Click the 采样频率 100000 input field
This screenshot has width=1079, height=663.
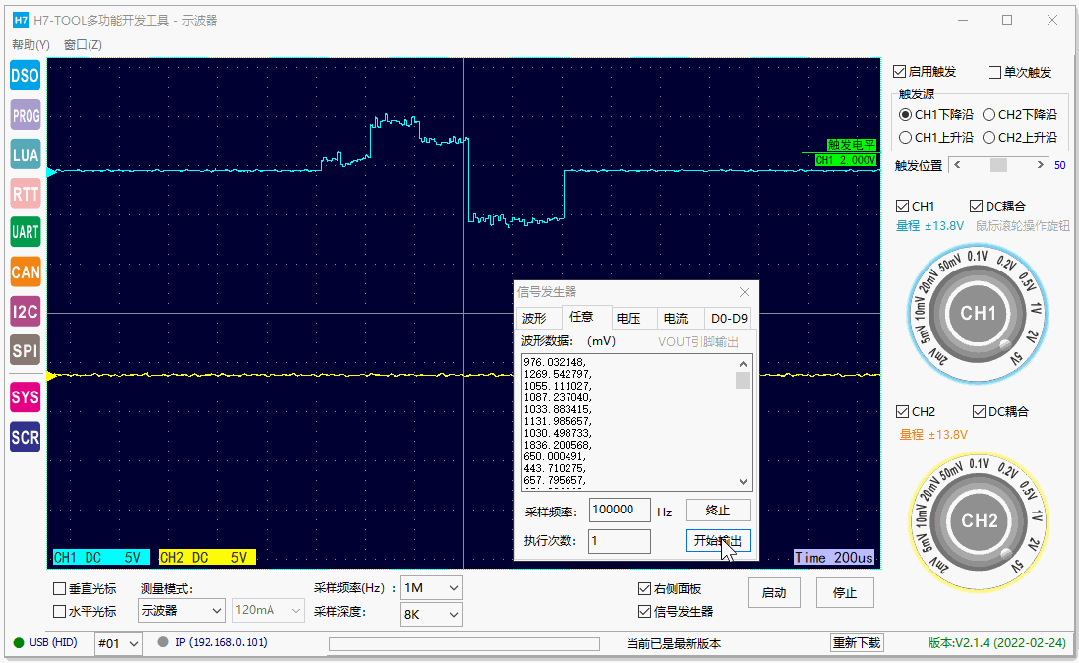[x=619, y=509]
